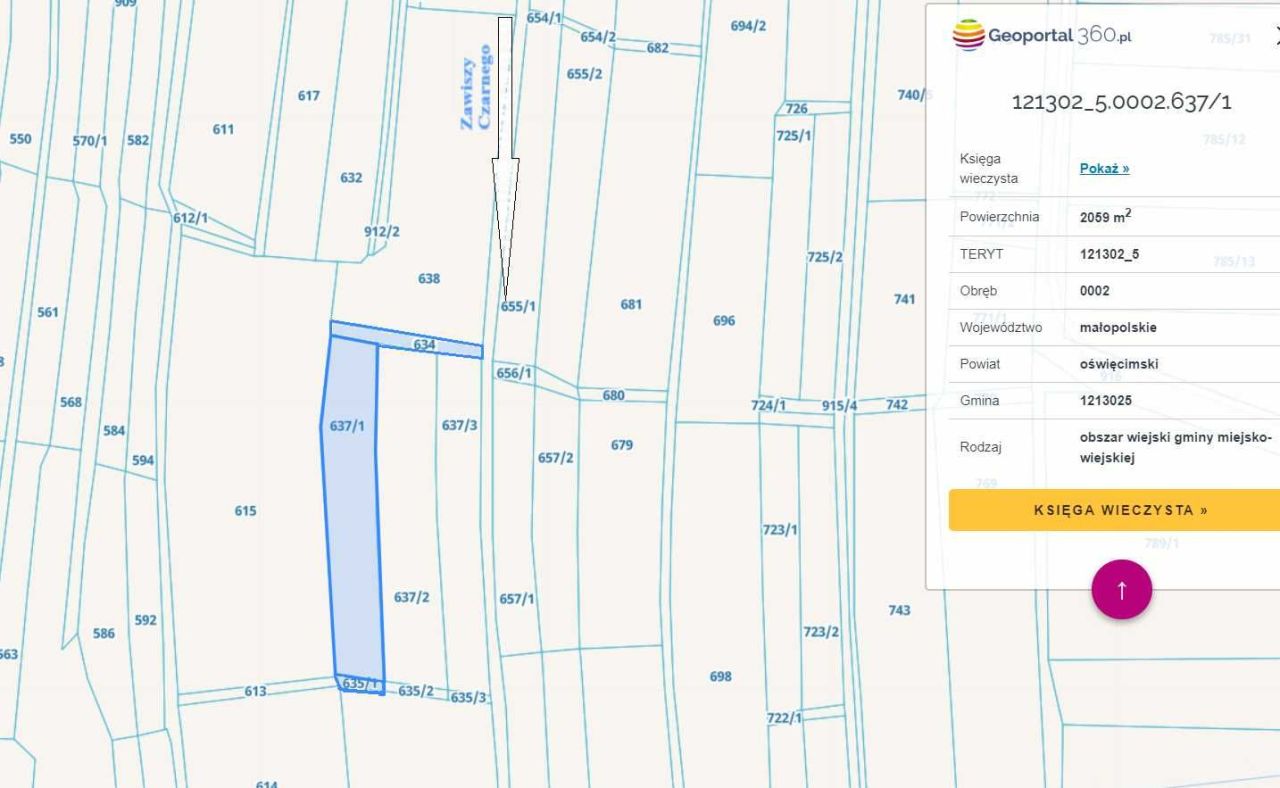Click parcel label 594

click(x=143, y=461)
